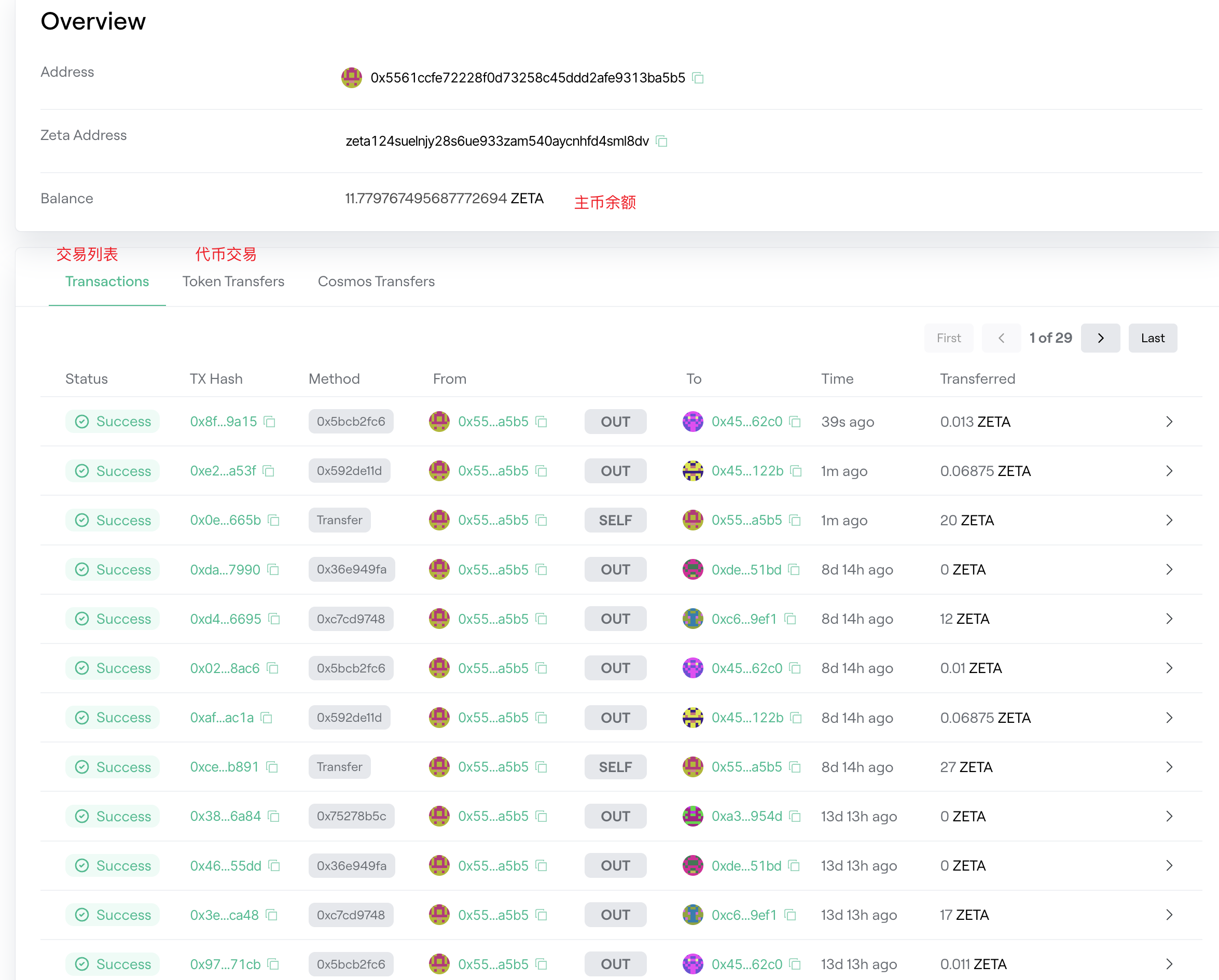The width and height of the screenshot is (1219, 980).
Task: Expand the 27 ZETA transaction details
Action: pos(1169,767)
